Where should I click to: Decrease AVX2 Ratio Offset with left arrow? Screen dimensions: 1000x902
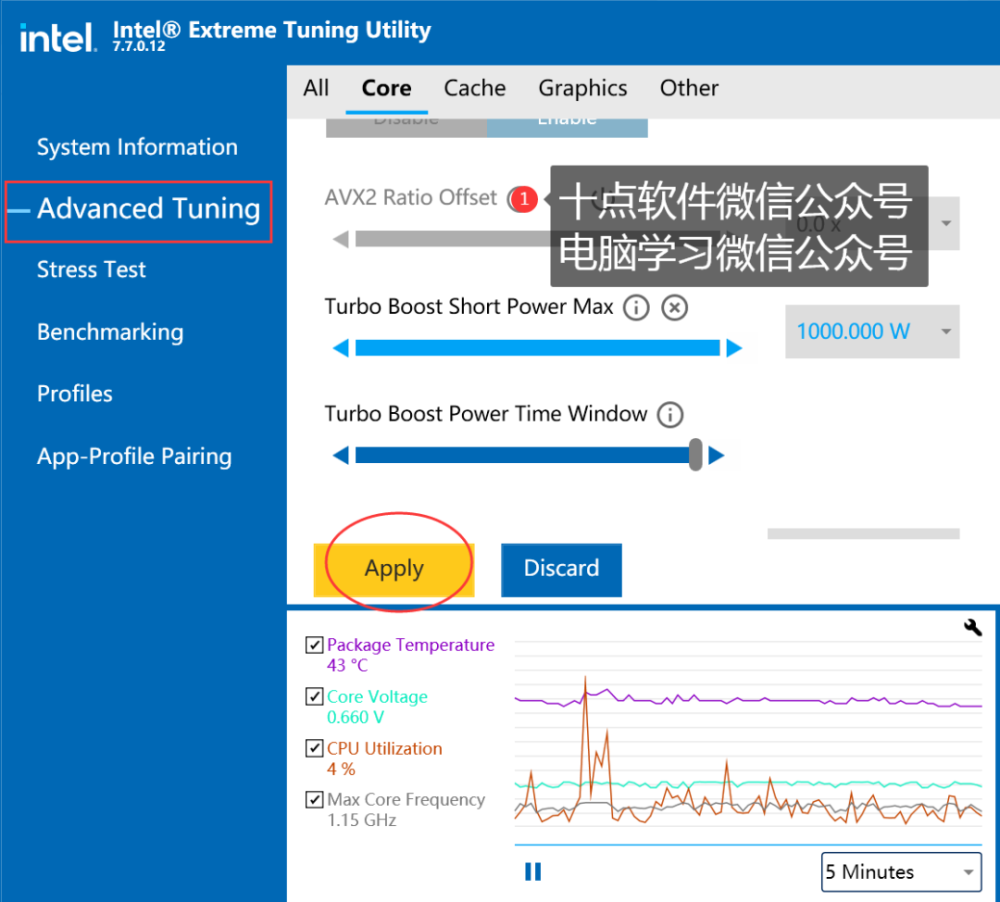point(341,239)
